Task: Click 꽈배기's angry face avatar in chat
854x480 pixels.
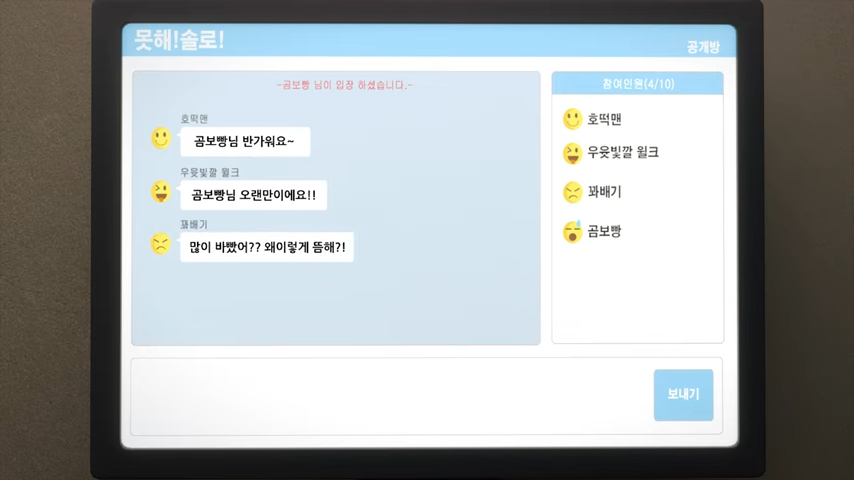Action: point(161,244)
